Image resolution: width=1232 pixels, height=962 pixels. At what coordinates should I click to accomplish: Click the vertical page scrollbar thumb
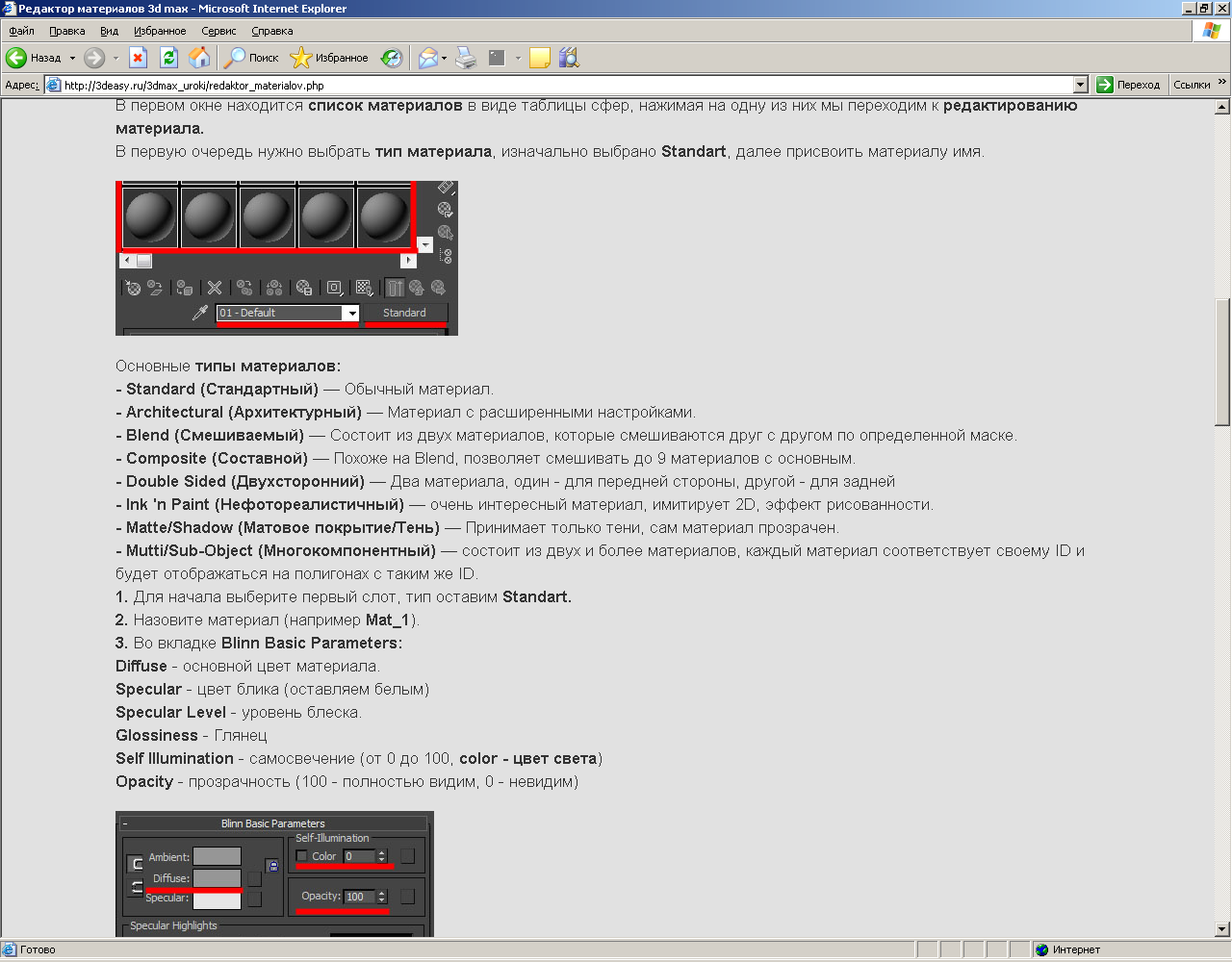(1223, 363)
